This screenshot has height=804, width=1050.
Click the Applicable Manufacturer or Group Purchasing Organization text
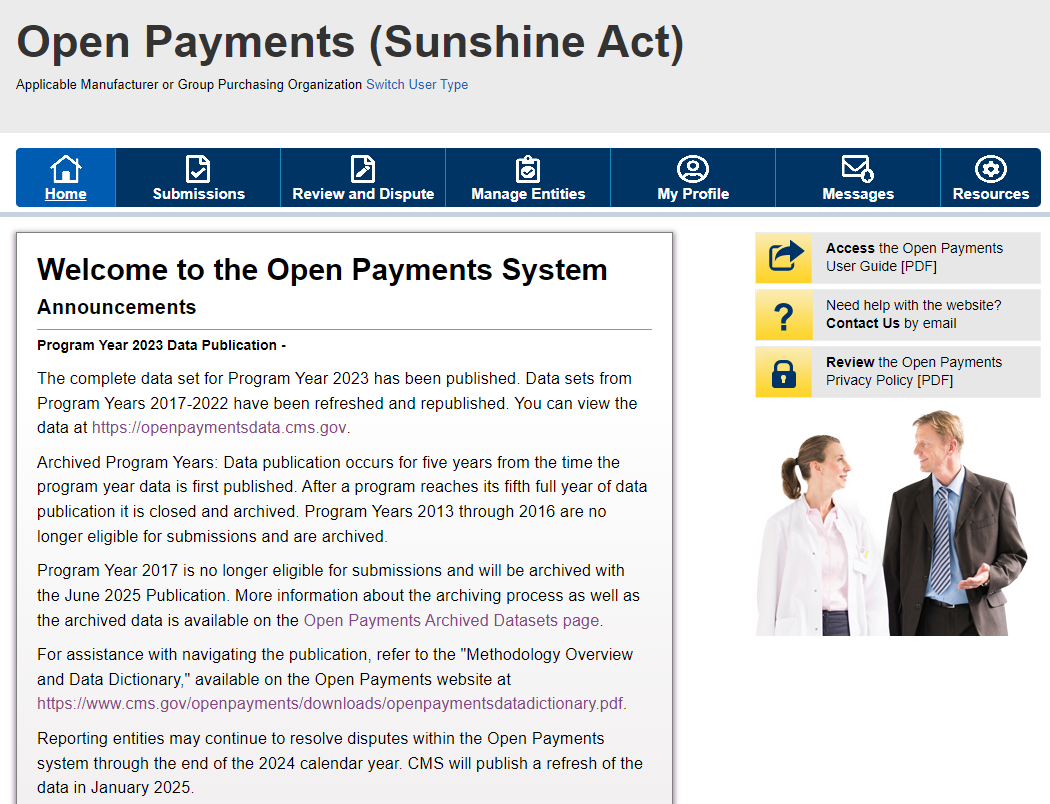189,85
